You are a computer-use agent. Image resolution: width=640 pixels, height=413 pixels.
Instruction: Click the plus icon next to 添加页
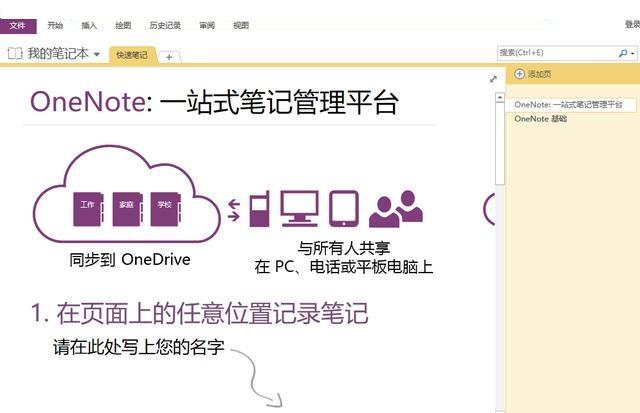pyautogui.click(x=520, y=74)
